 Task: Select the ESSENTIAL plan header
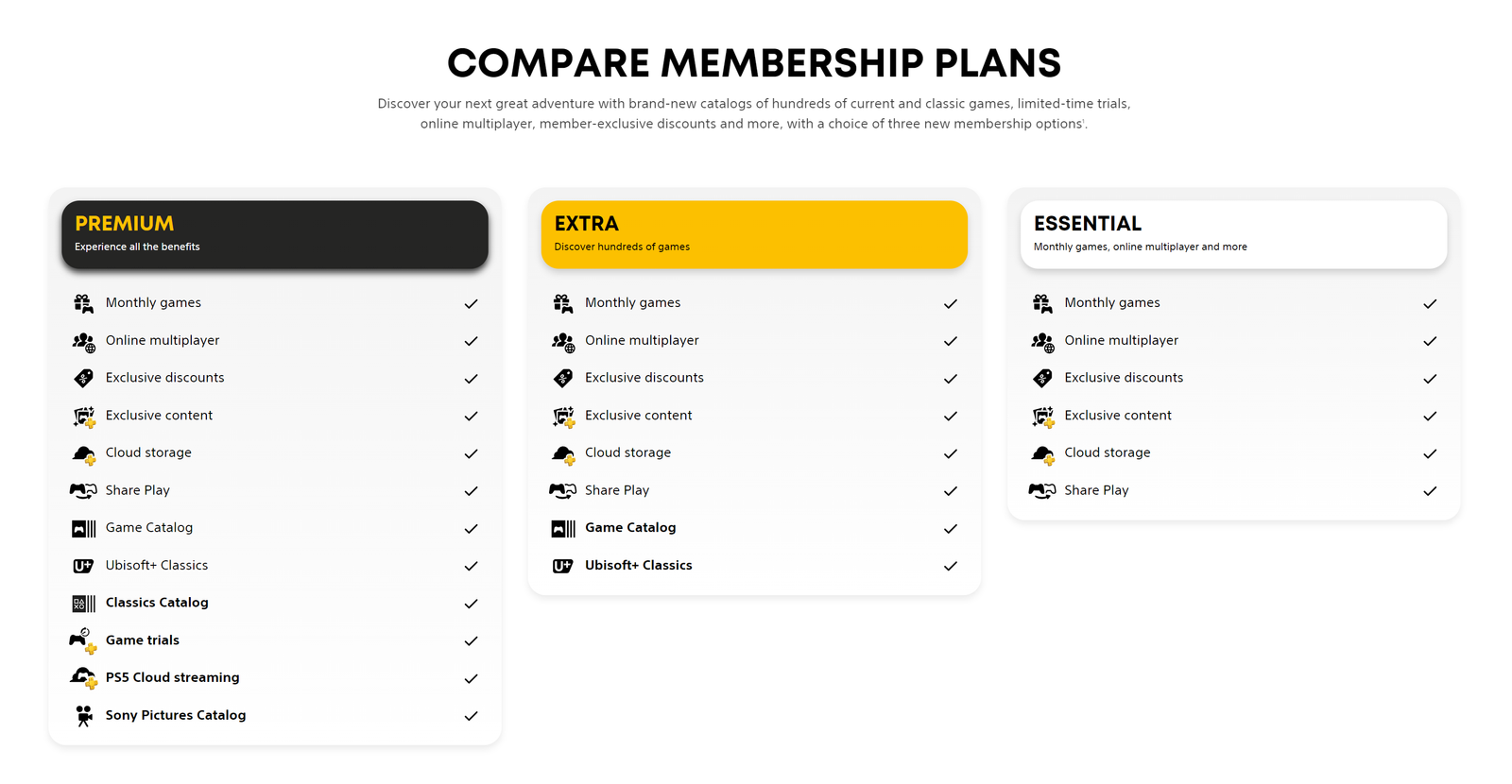click(x=1233, y=234)
